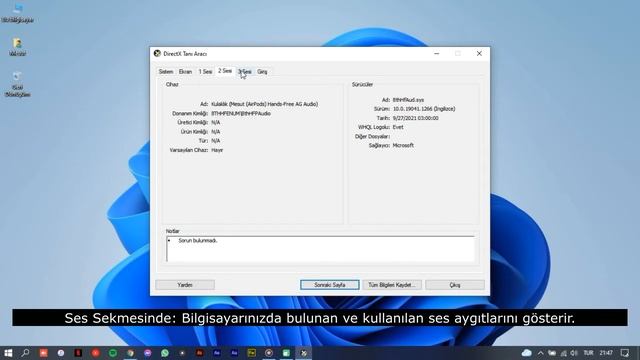Click the Kulaklık (Mesut (AirPods) Hands-Free AG Audio) value
This screenshot has height=360, width=640.
(264, 104)
